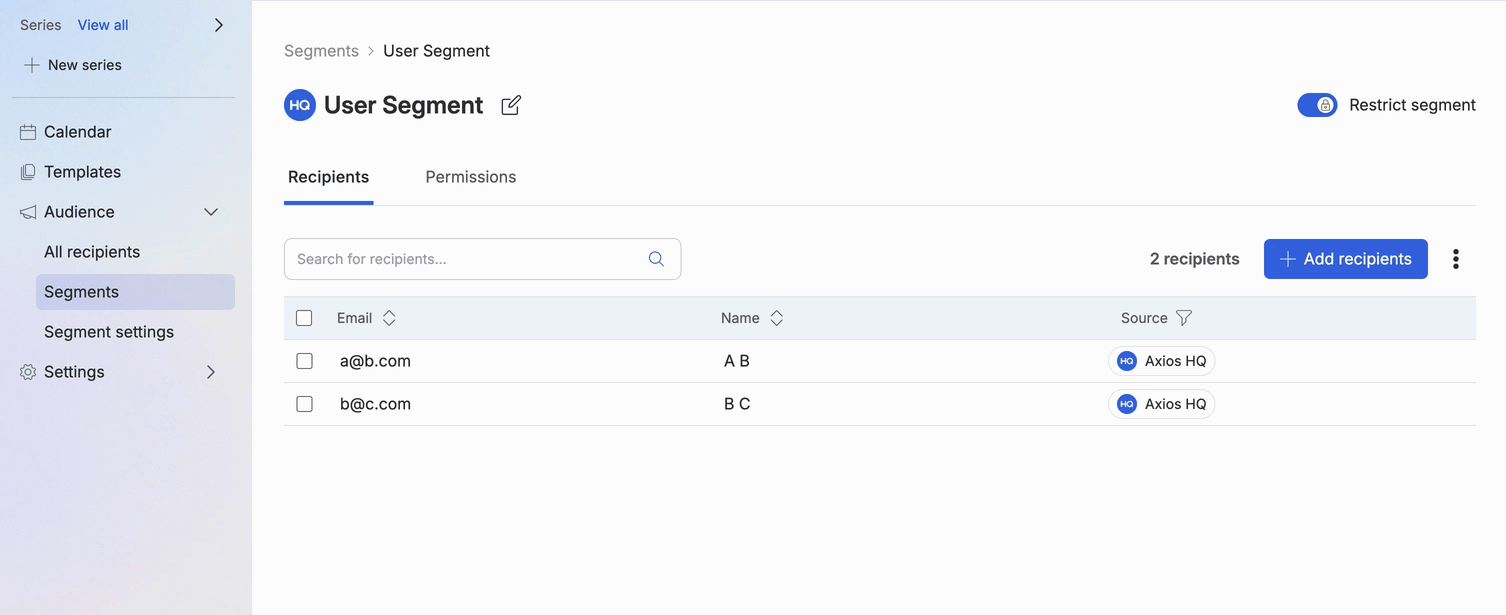Collapse the Audience section chevron
The image size is (1506, 615).
pyautogui.click(x=211, y=212)
